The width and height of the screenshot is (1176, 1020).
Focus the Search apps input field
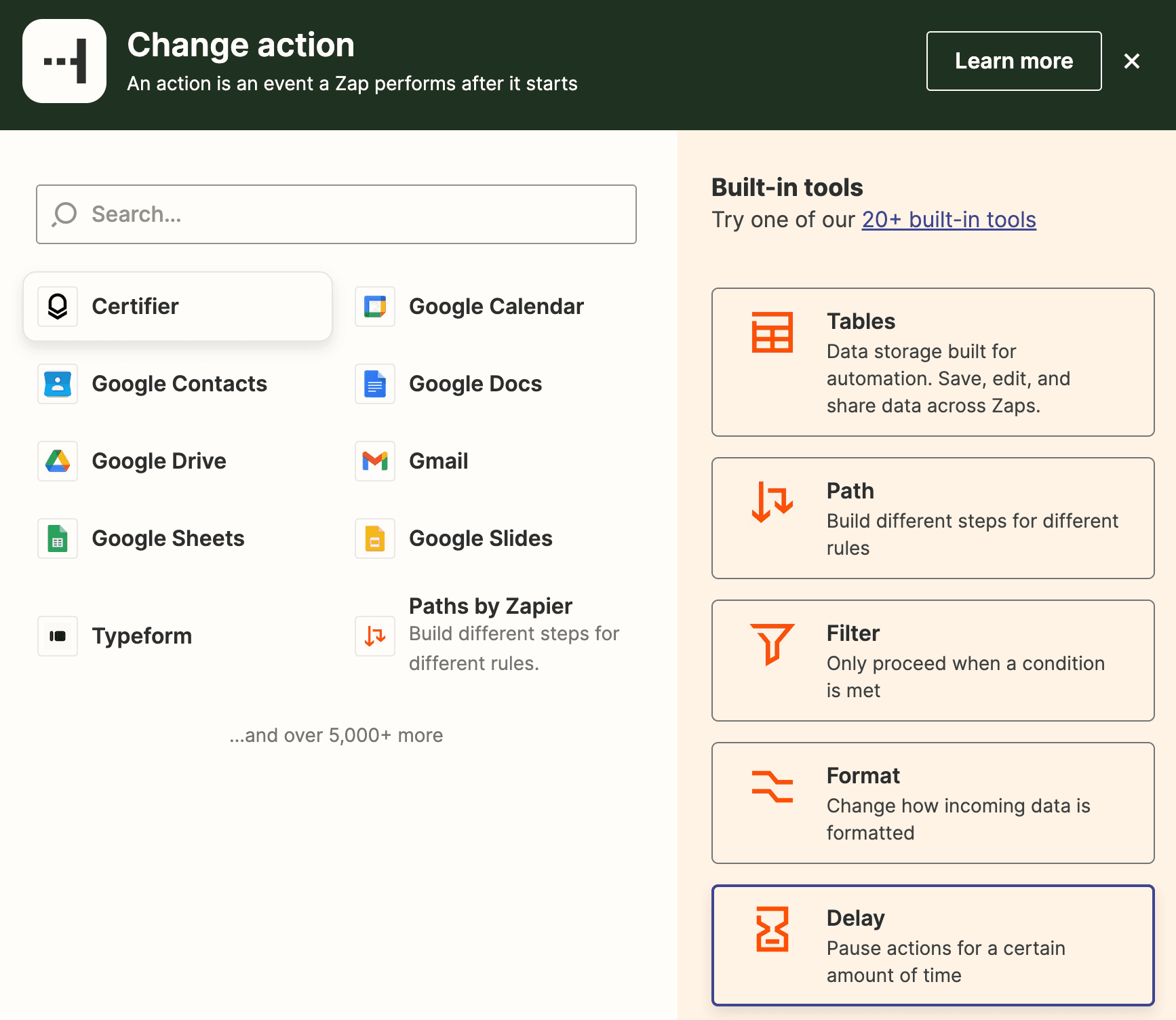[336, 214]
